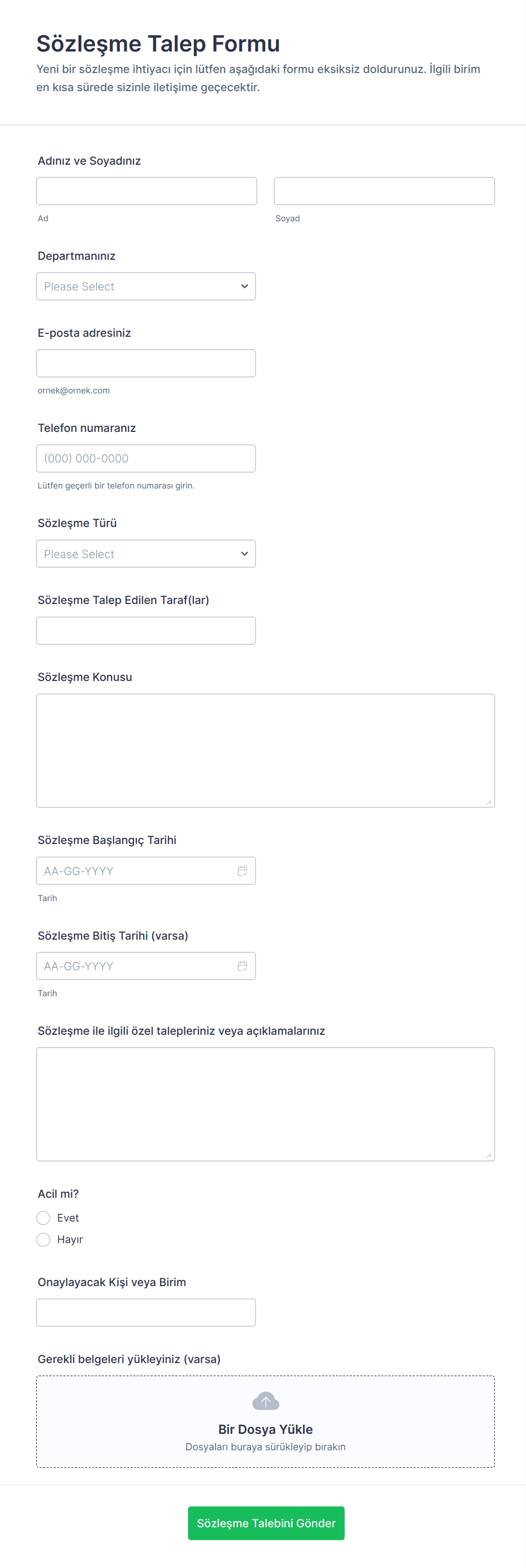
Task: Focus the Ad first name field
Action: tap(146, 191)
